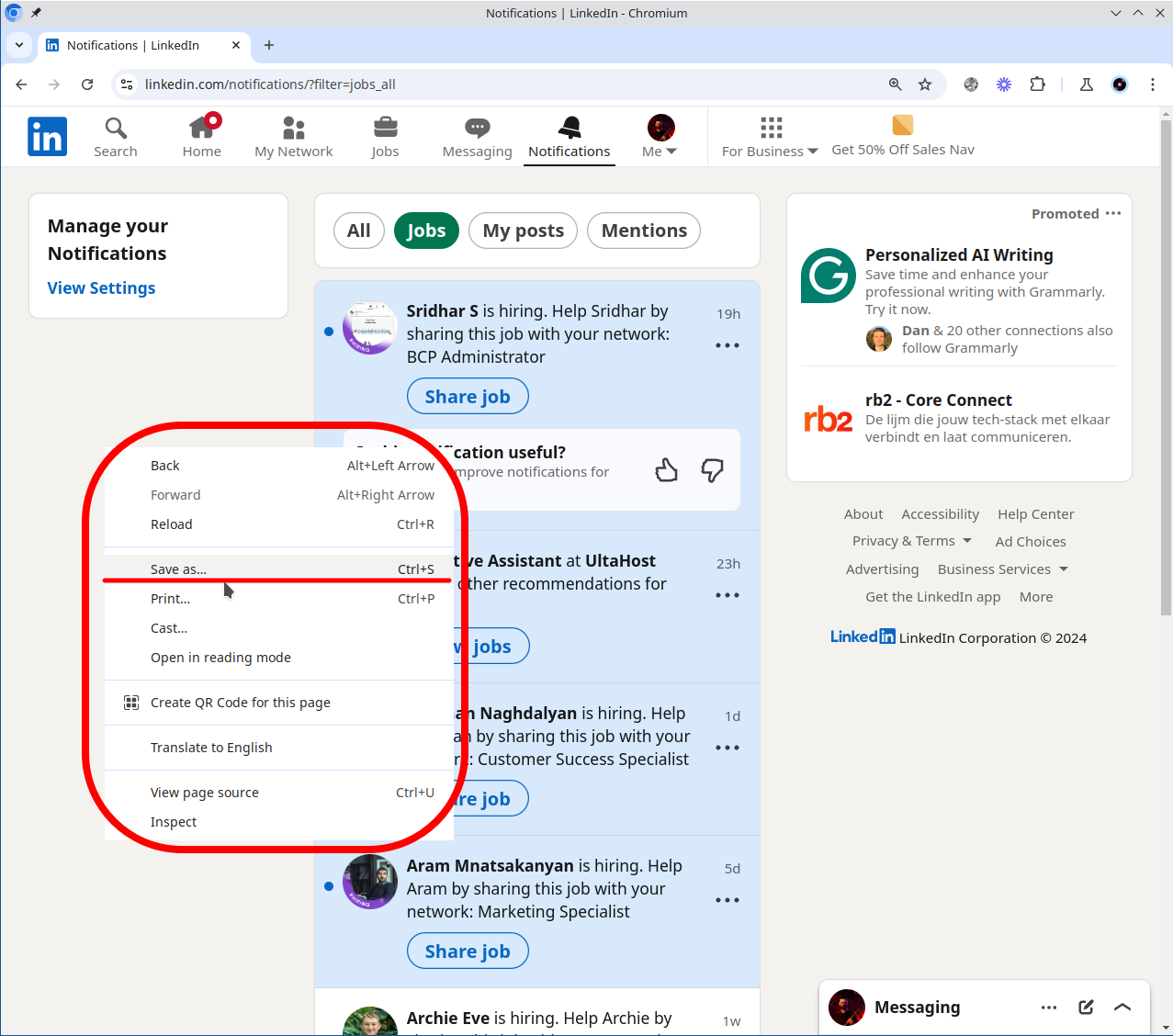The height and width of the screenshot is (1036, 1173).
Task: Select the My posts filter pill
Action: pos(523,231)
